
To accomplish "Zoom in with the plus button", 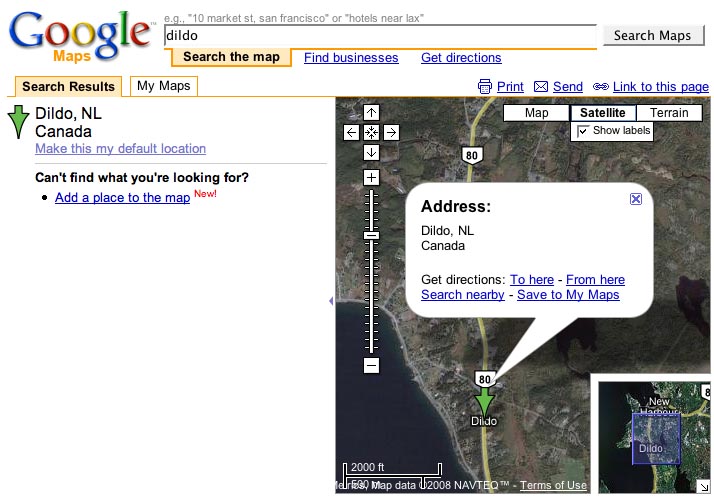I will (371, 177).
